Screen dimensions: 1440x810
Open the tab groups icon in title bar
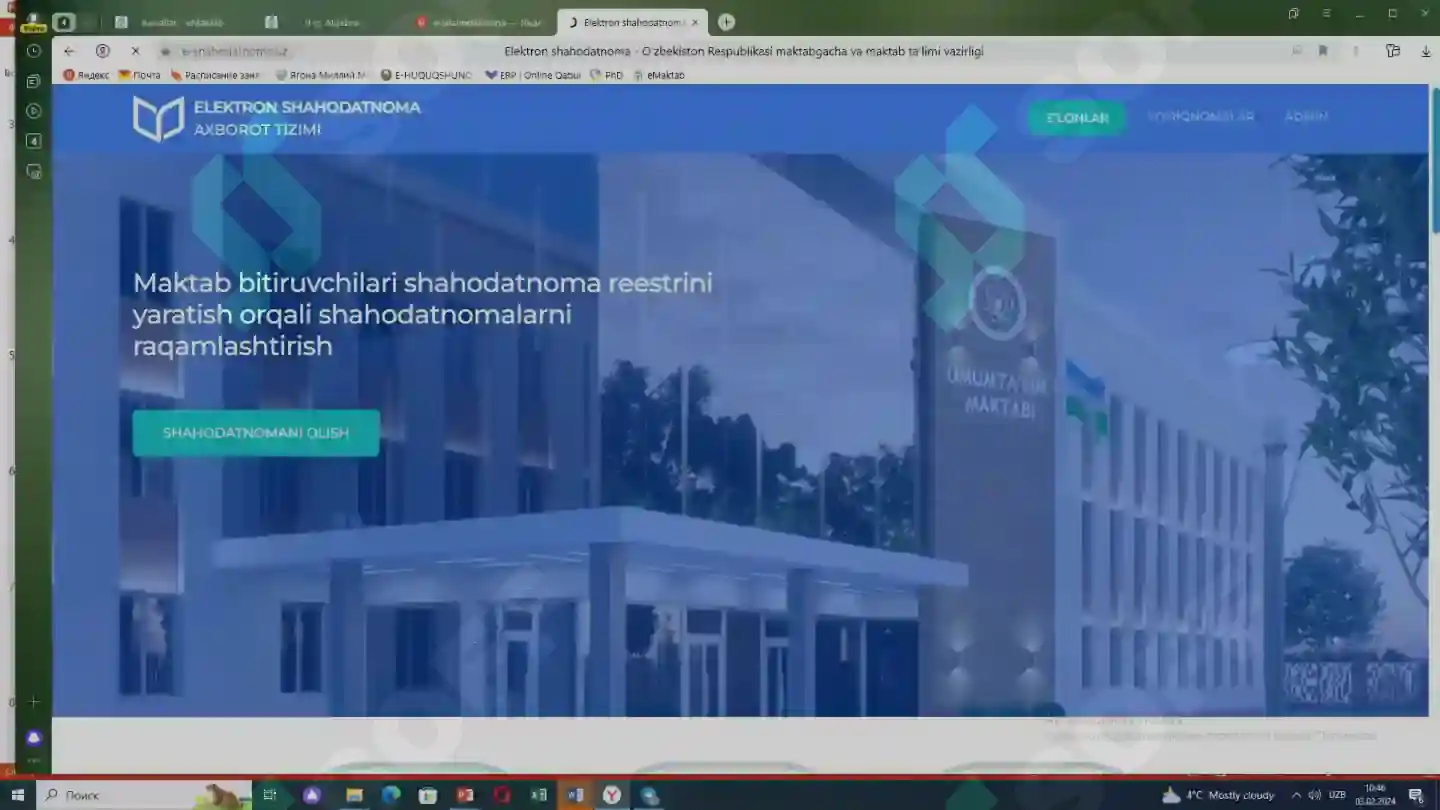tap(1293, 14)
